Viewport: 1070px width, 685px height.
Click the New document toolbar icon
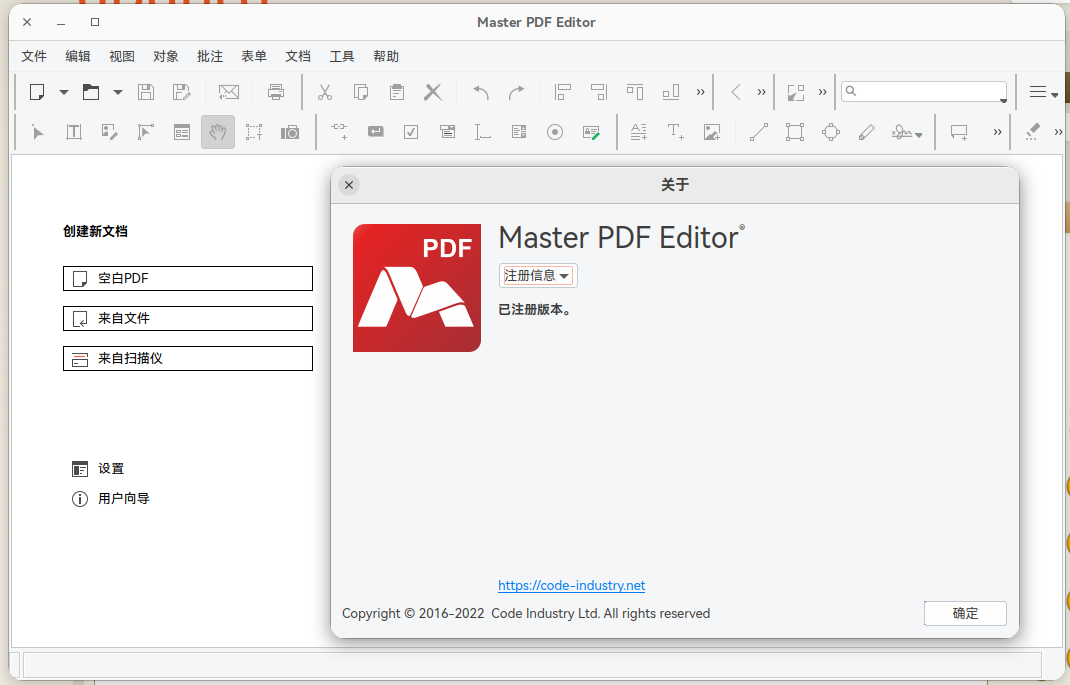click(38, 92)
